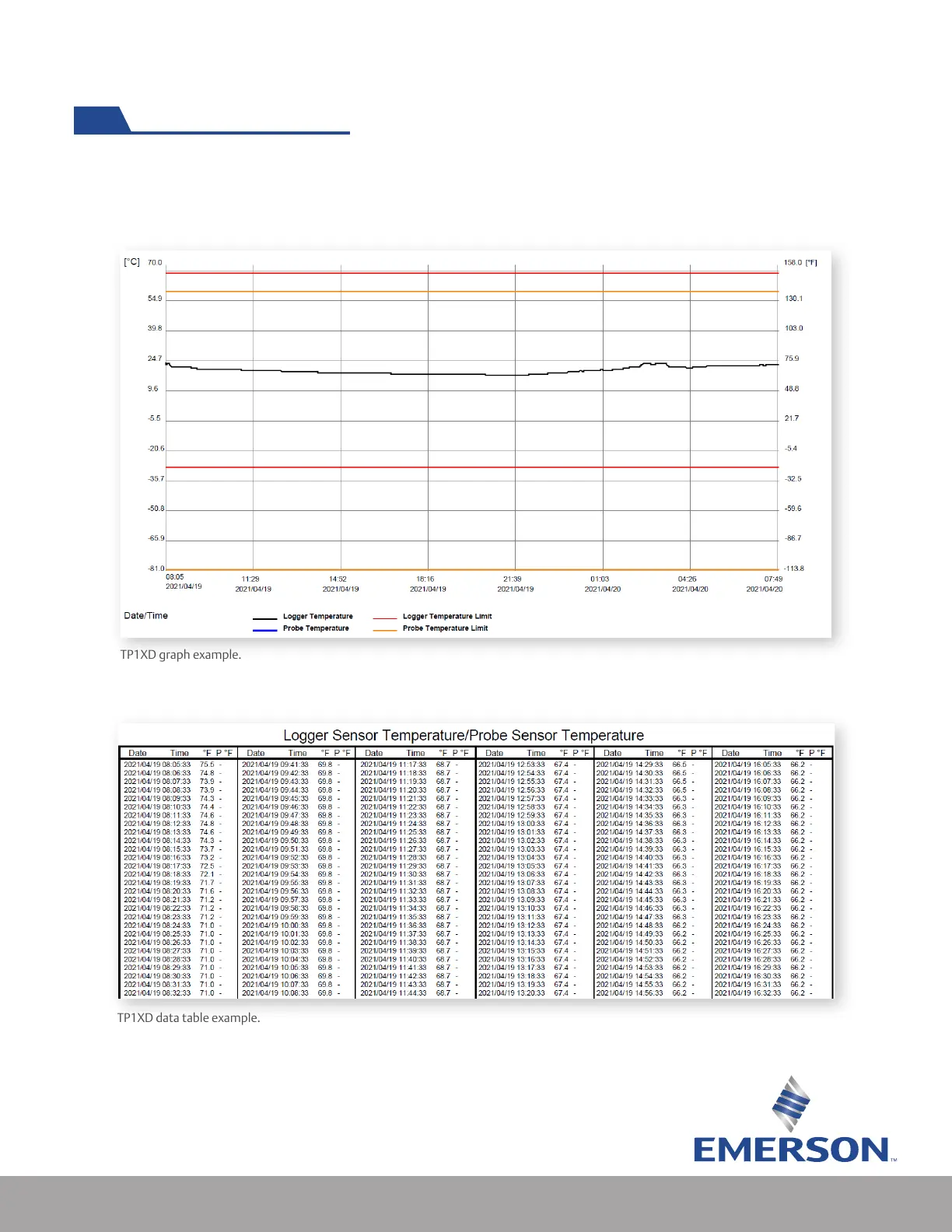The width and height of the screenshot is (952, 1232).
Task: Select the red Logger Temperature Limit legend line
Action: tap(385, 618)
